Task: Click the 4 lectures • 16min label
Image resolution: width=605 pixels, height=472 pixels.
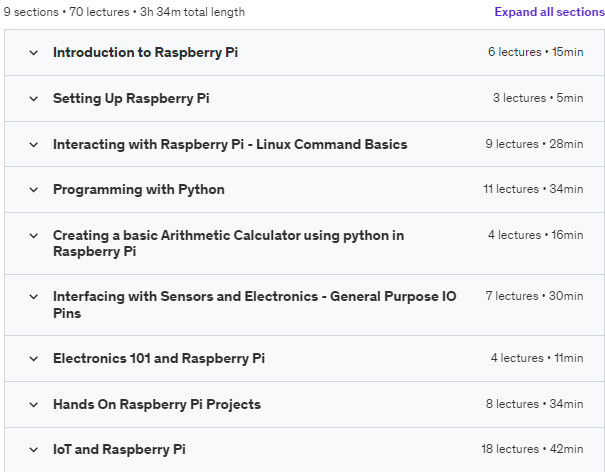Action: pos(536,235)
